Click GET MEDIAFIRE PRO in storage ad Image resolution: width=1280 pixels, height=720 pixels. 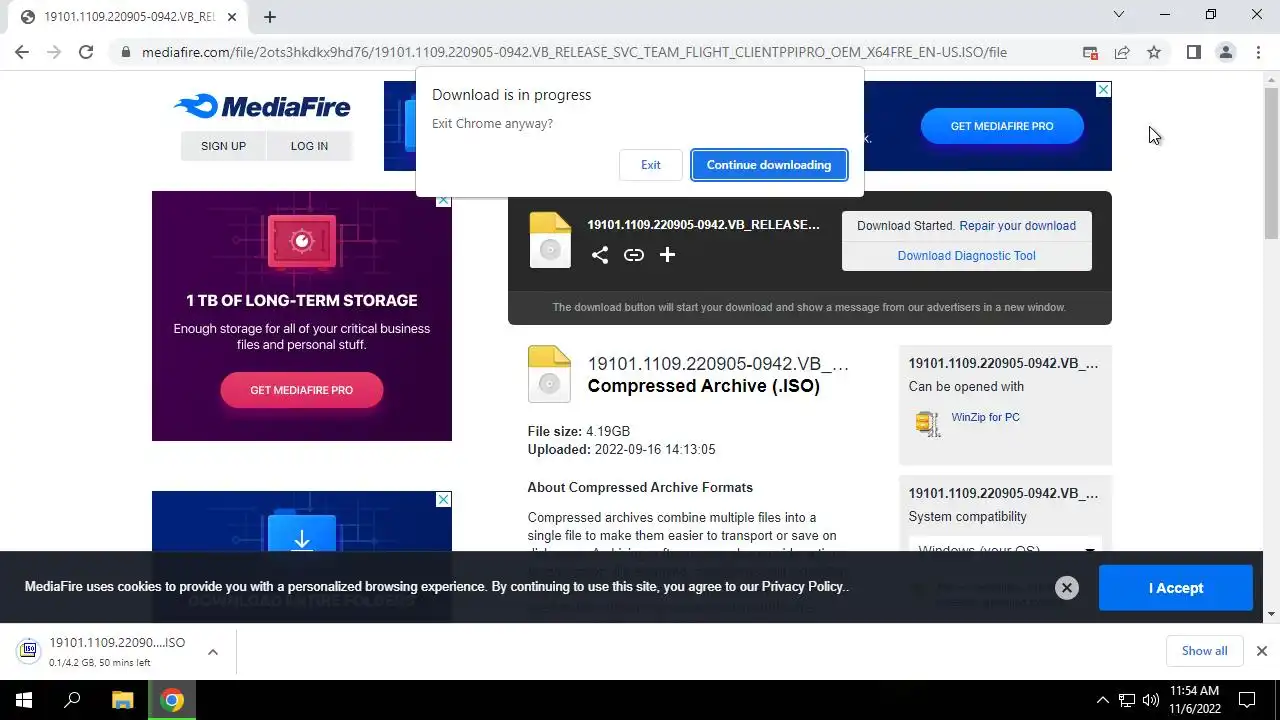(302, 390)
